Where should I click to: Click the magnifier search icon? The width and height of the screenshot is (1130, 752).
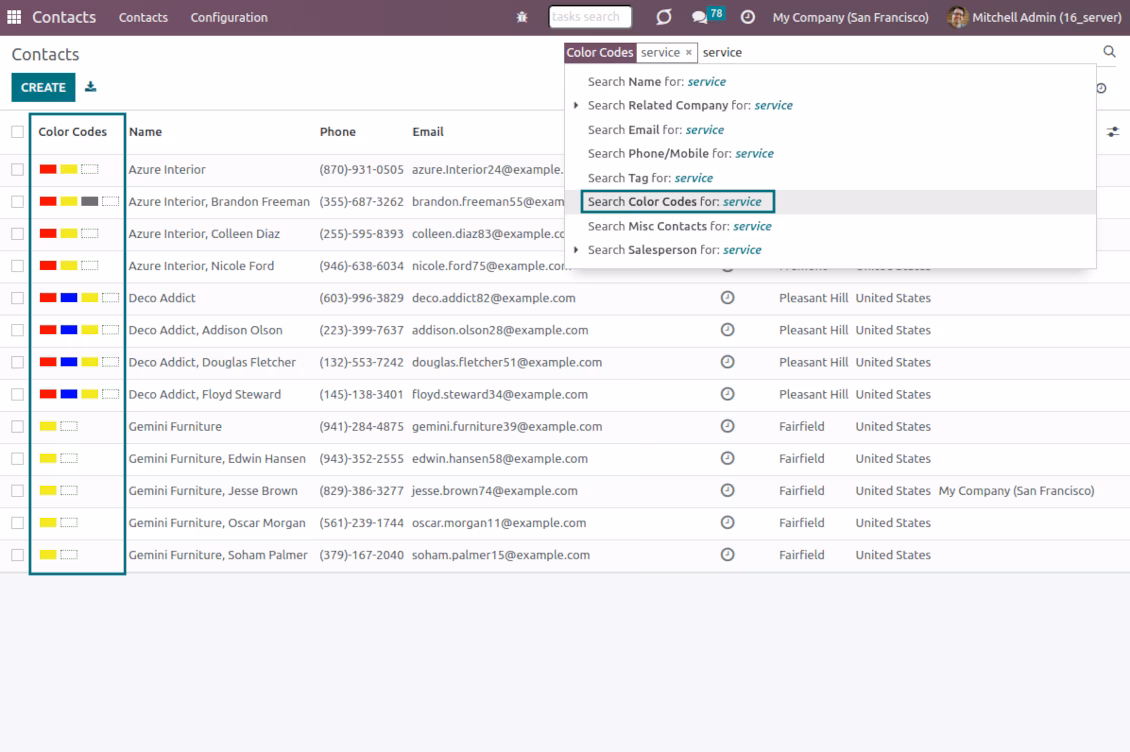coord(1109,52)
